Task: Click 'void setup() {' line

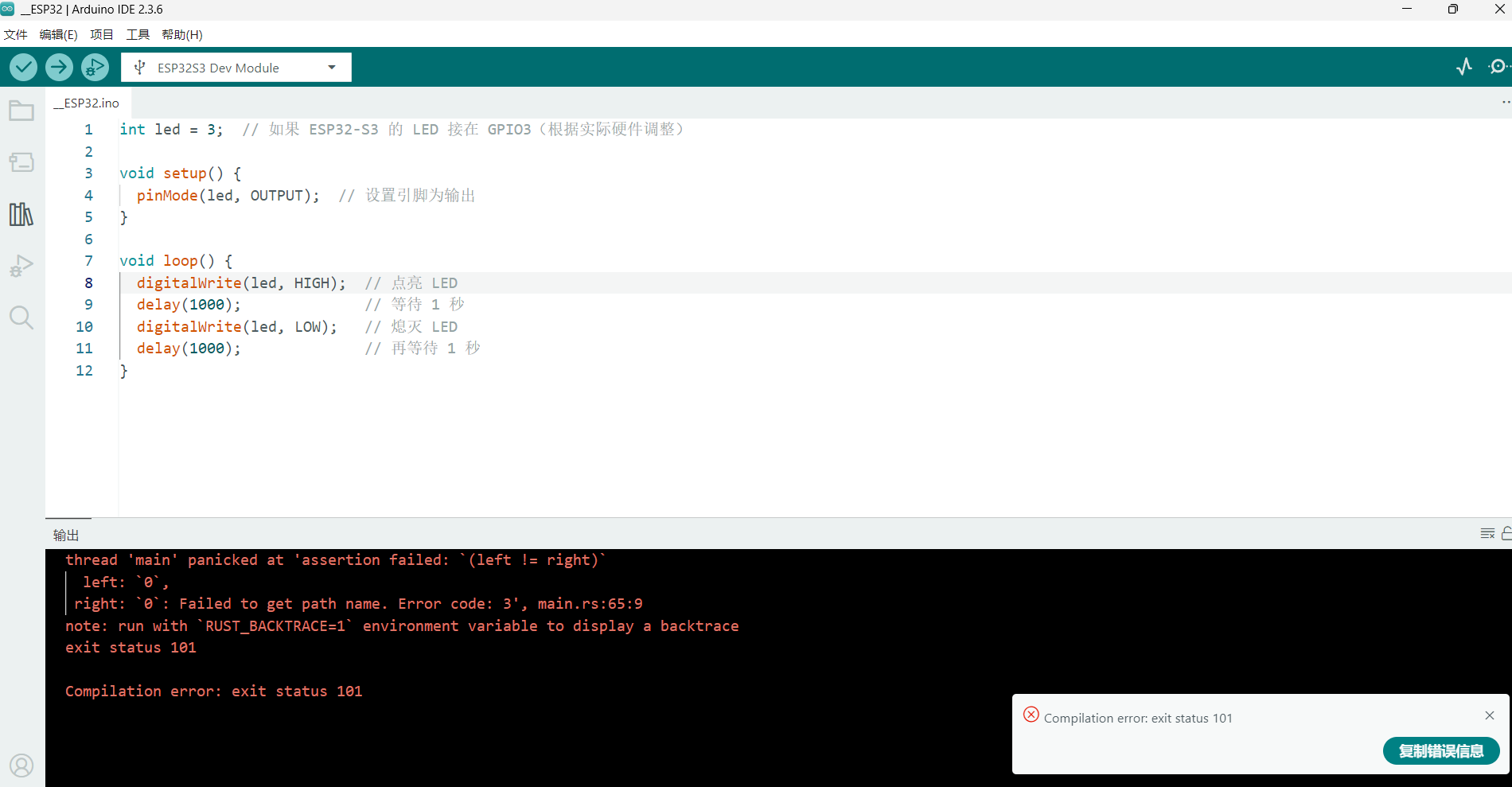Action: [180, 173]
